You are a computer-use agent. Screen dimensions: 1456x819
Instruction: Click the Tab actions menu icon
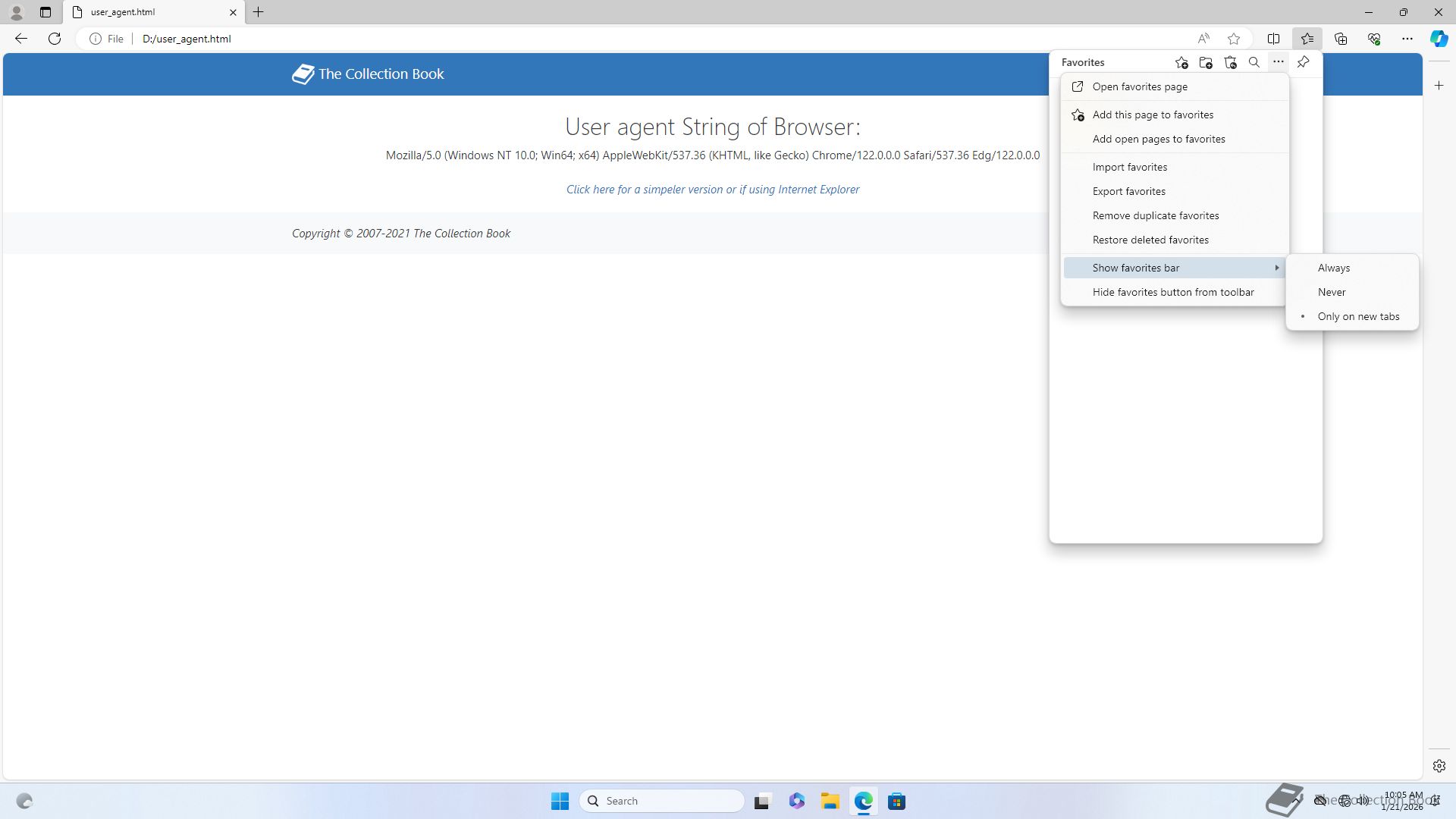point(45,12)
